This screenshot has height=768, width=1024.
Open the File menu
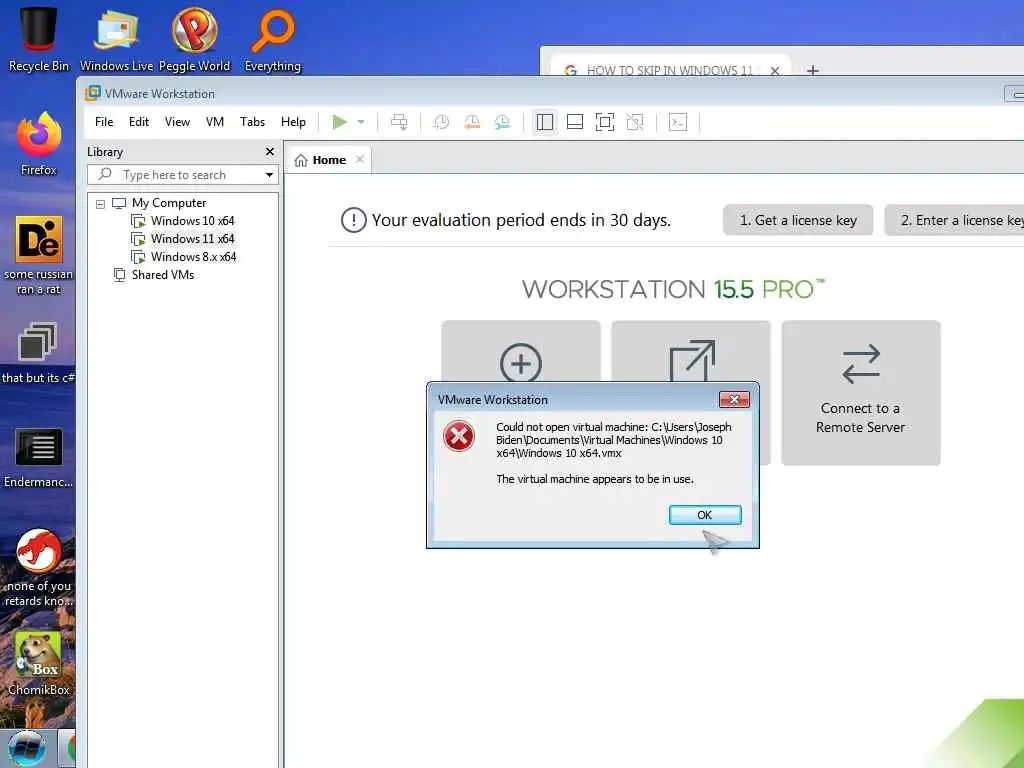pos(104,122)
